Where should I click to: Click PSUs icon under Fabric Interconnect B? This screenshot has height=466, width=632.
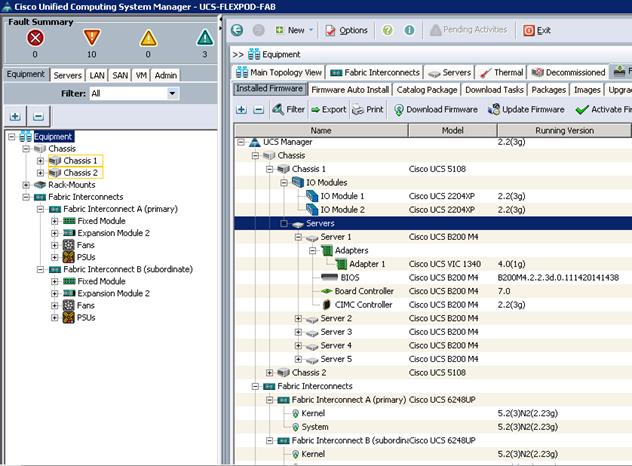(x=69, y=318)
